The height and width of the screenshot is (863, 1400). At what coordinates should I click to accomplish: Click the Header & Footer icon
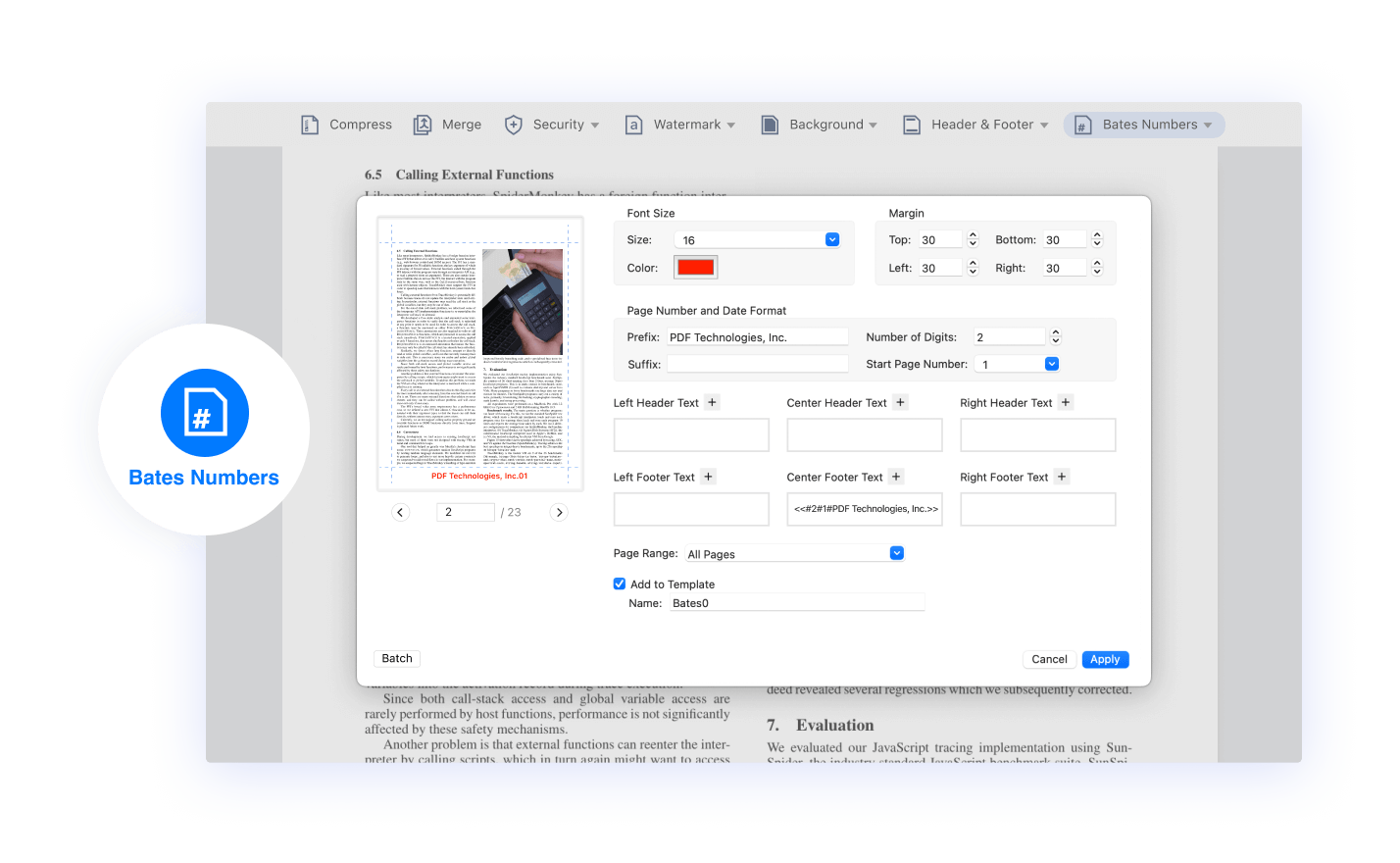tap(912, 125)
